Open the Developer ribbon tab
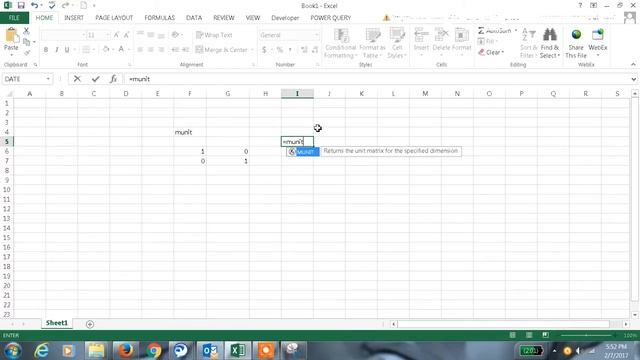Viewport: 640px width, 360px height. coord(285,18)
